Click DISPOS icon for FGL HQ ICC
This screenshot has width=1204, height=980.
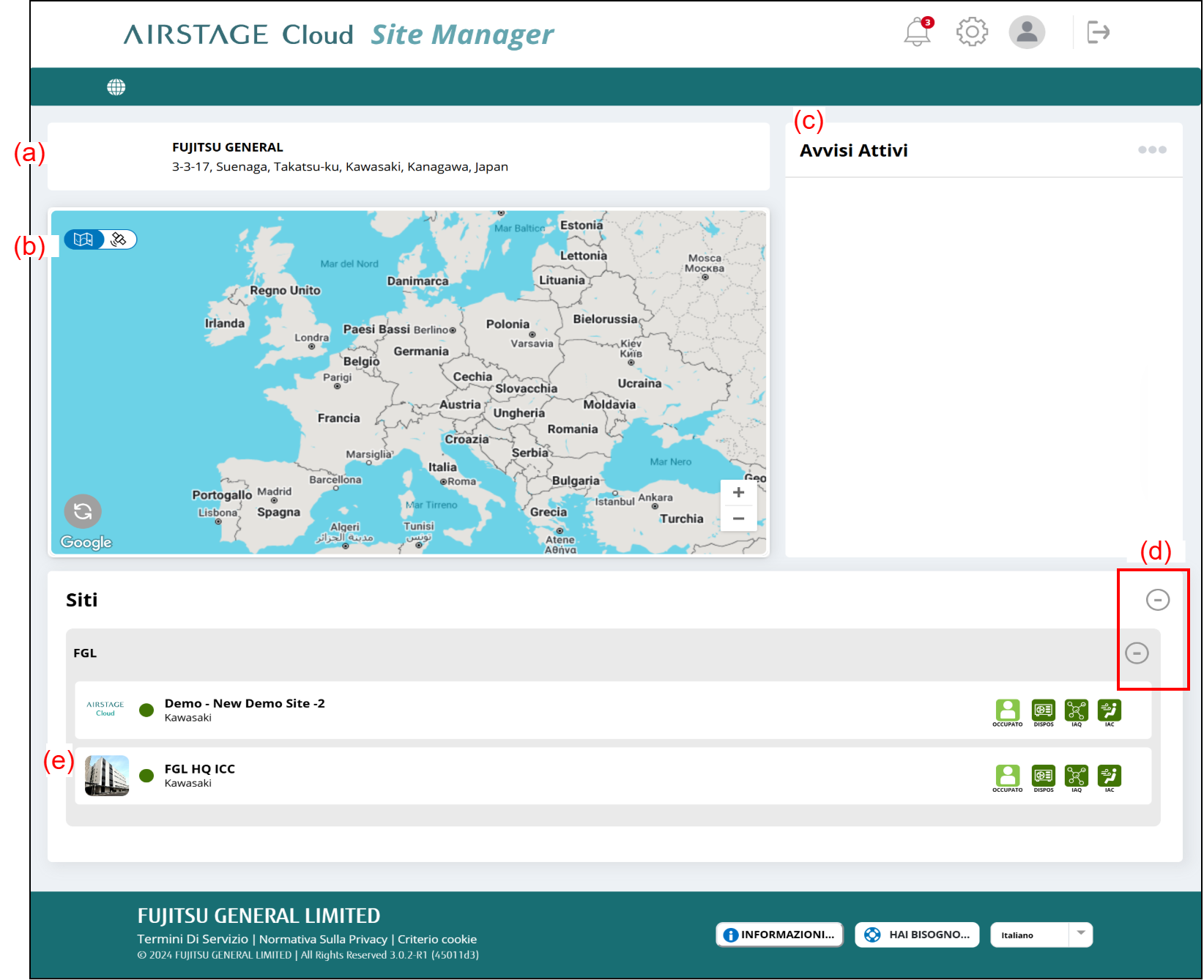pos(1043,776)
